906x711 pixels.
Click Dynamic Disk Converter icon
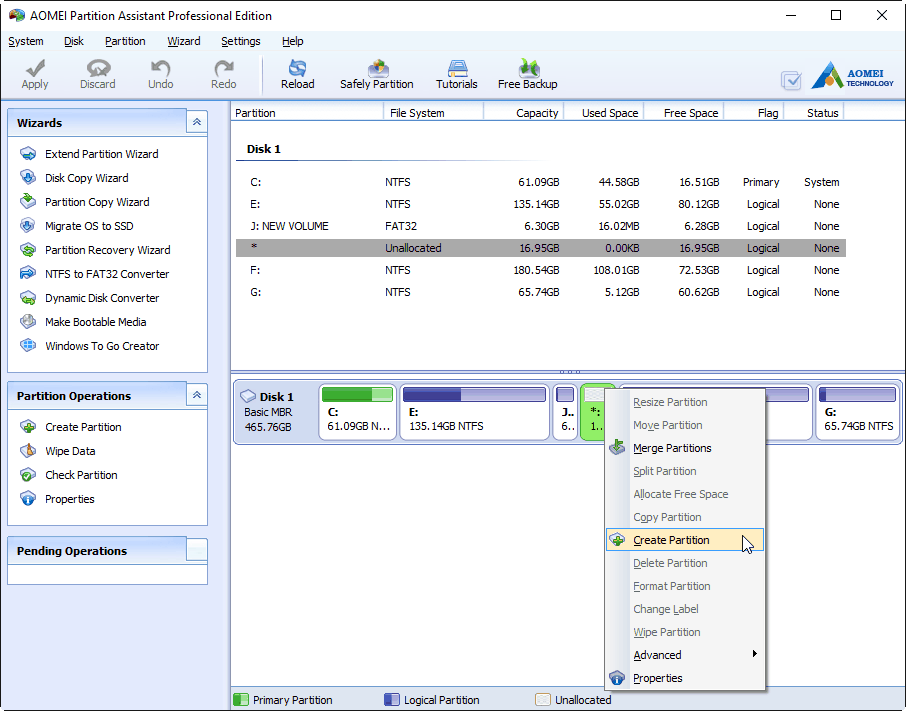coord(28,297)
